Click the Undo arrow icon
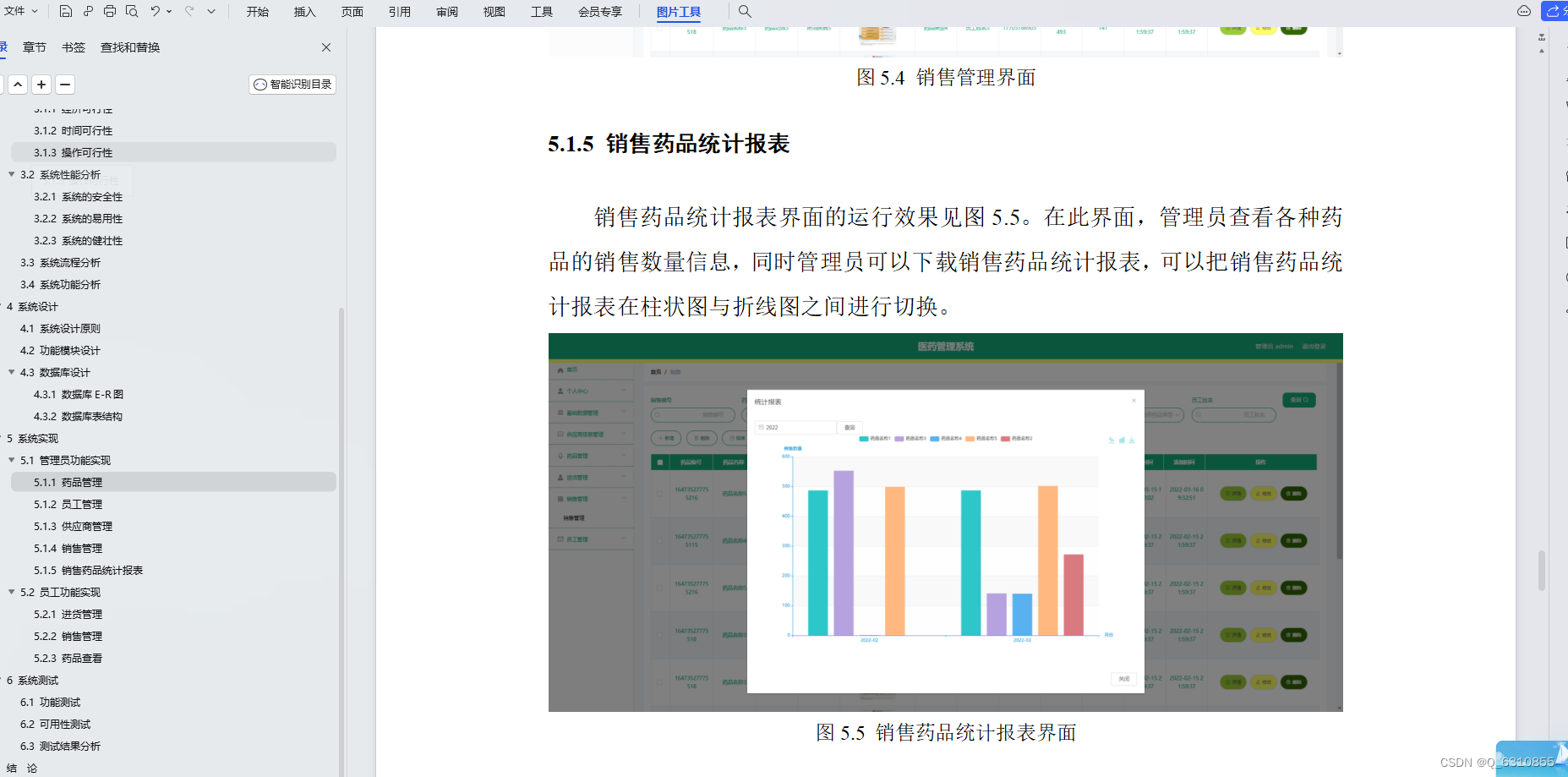 pyautogui.click(x=155, y=11)
